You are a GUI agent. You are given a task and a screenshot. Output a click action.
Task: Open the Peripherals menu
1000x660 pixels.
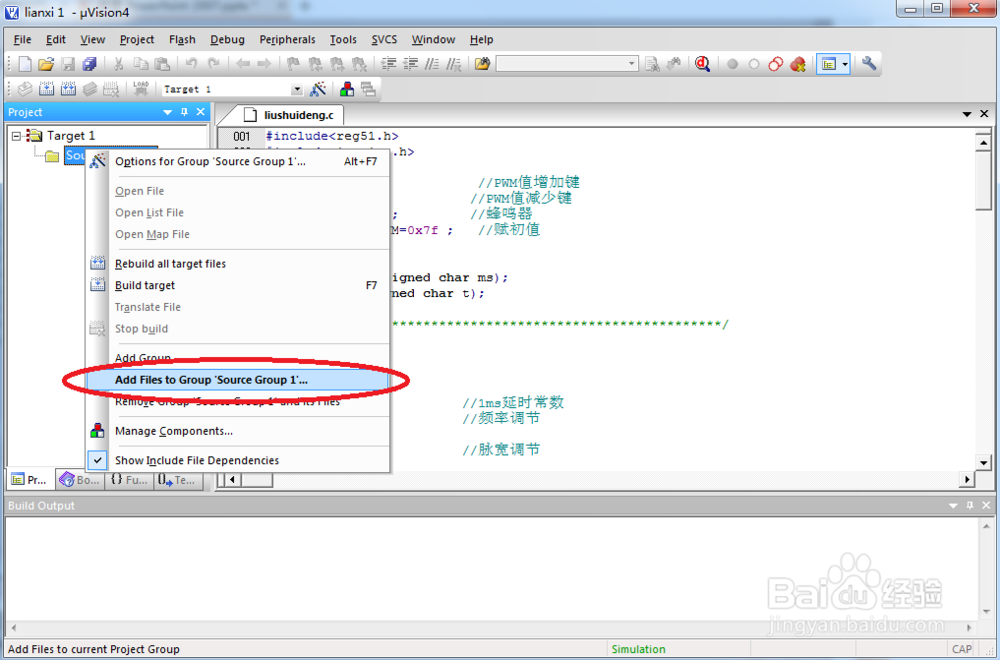(x=287, y=40)
